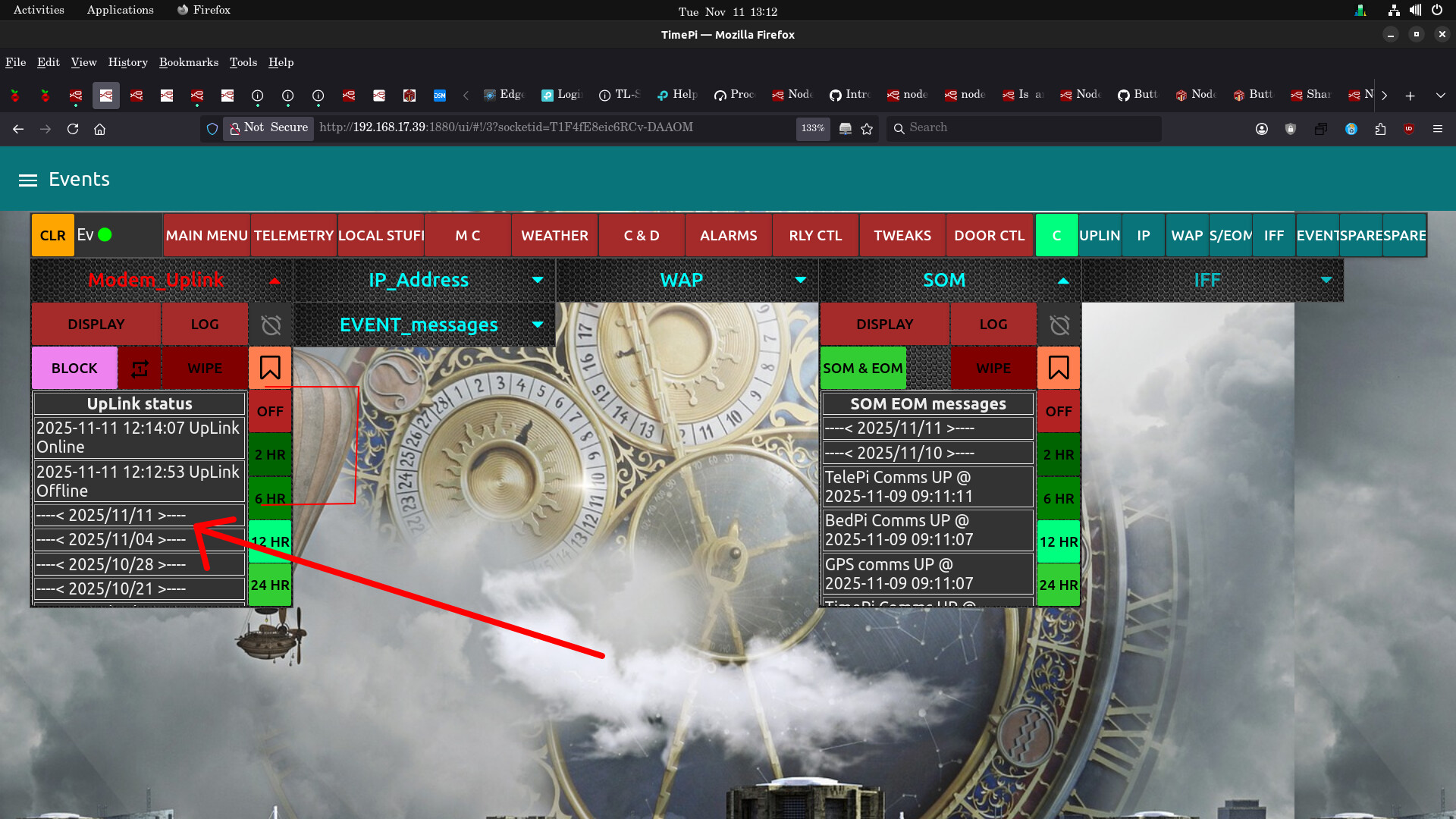
Task: Reload the page in Firefox
Action: [73, 129]
